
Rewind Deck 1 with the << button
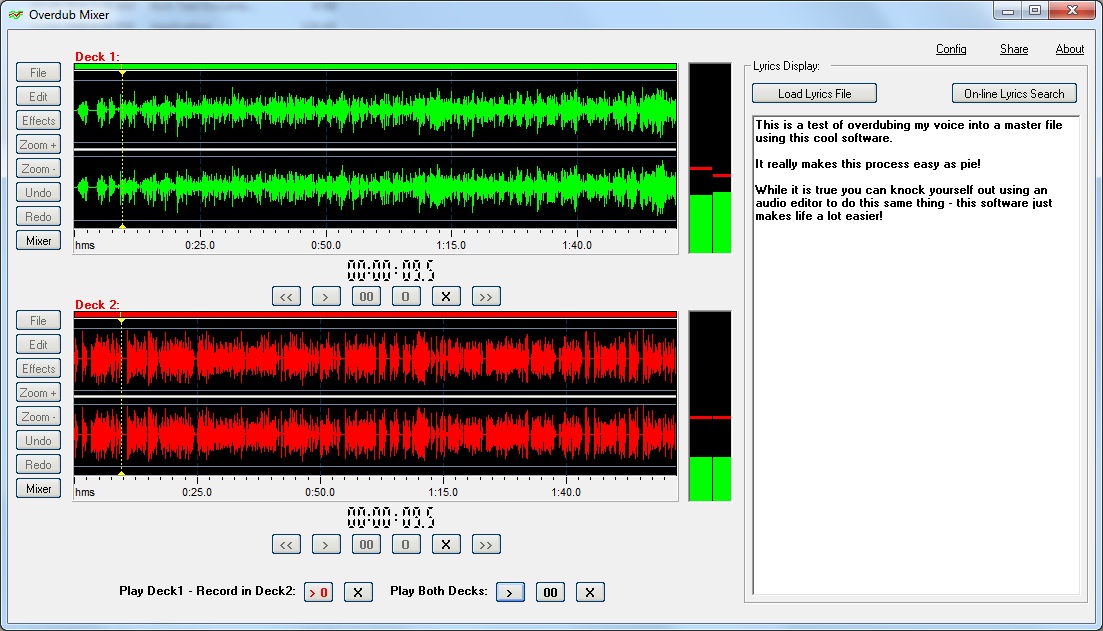[x=286, y=296]
